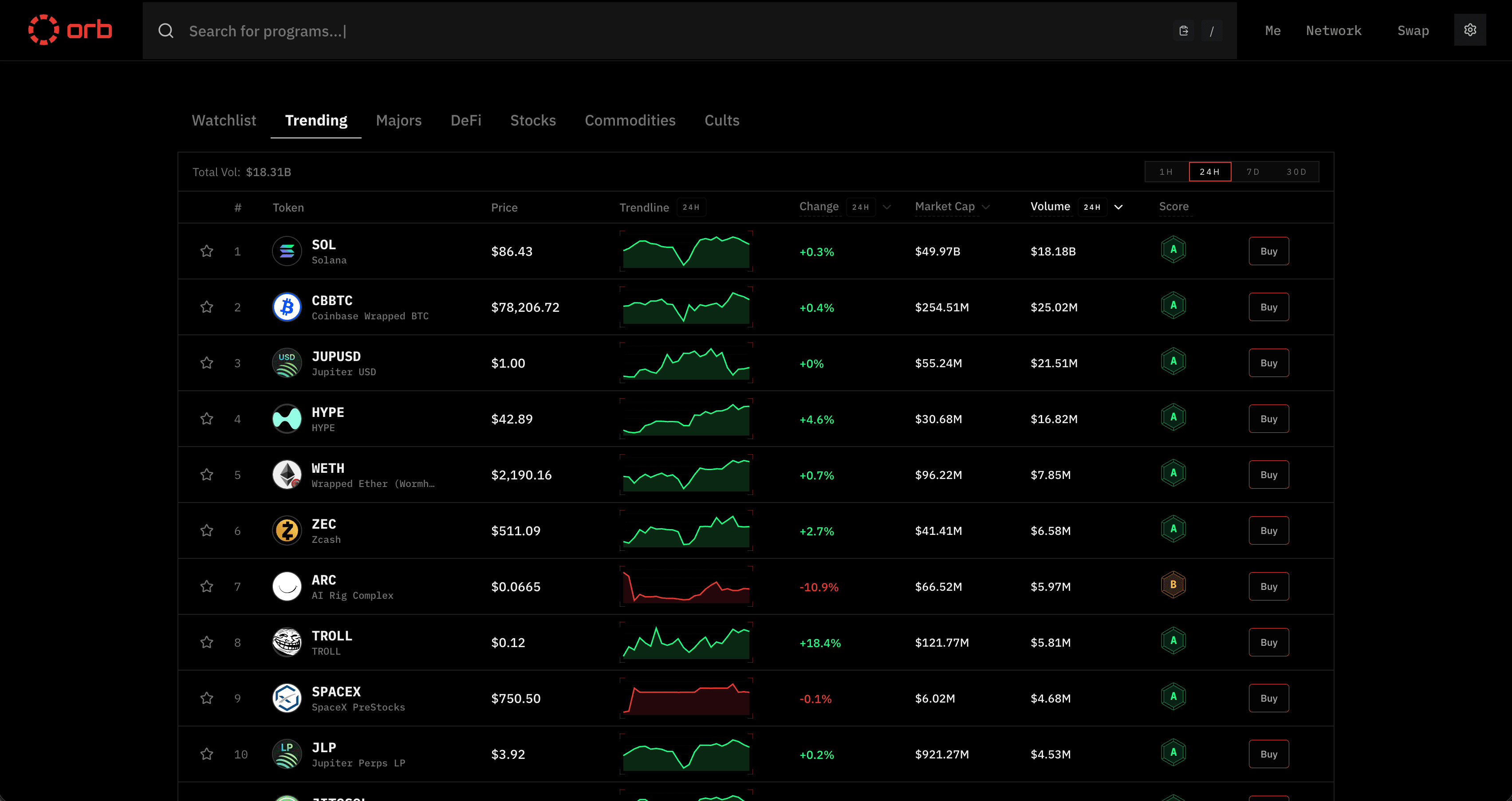Sort by Market Cap column chevron
Image resolution: width=1512 pixels, height=801 pixels.
click(986, 207)
